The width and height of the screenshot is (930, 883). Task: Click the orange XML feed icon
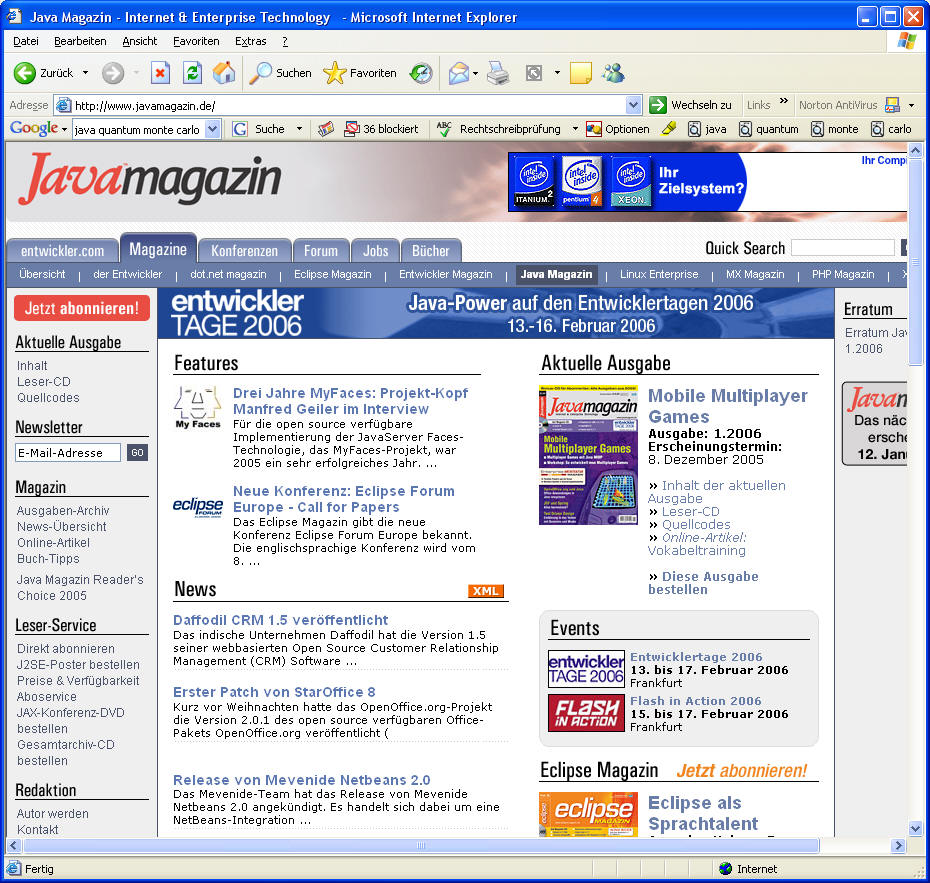pos(485,591)
